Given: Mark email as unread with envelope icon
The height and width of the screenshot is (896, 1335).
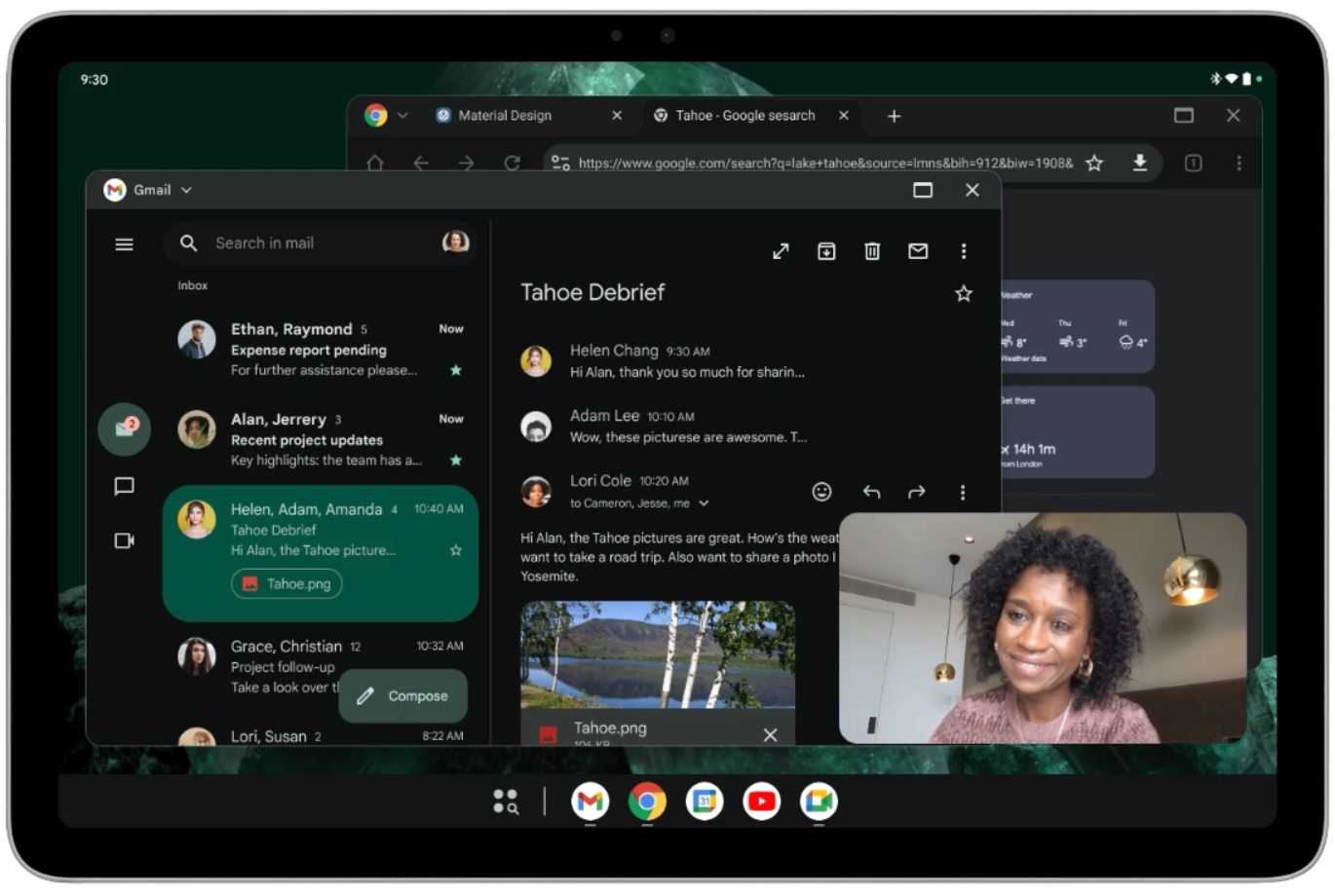Looking at the screenshot, I should (x=918, y=251).
